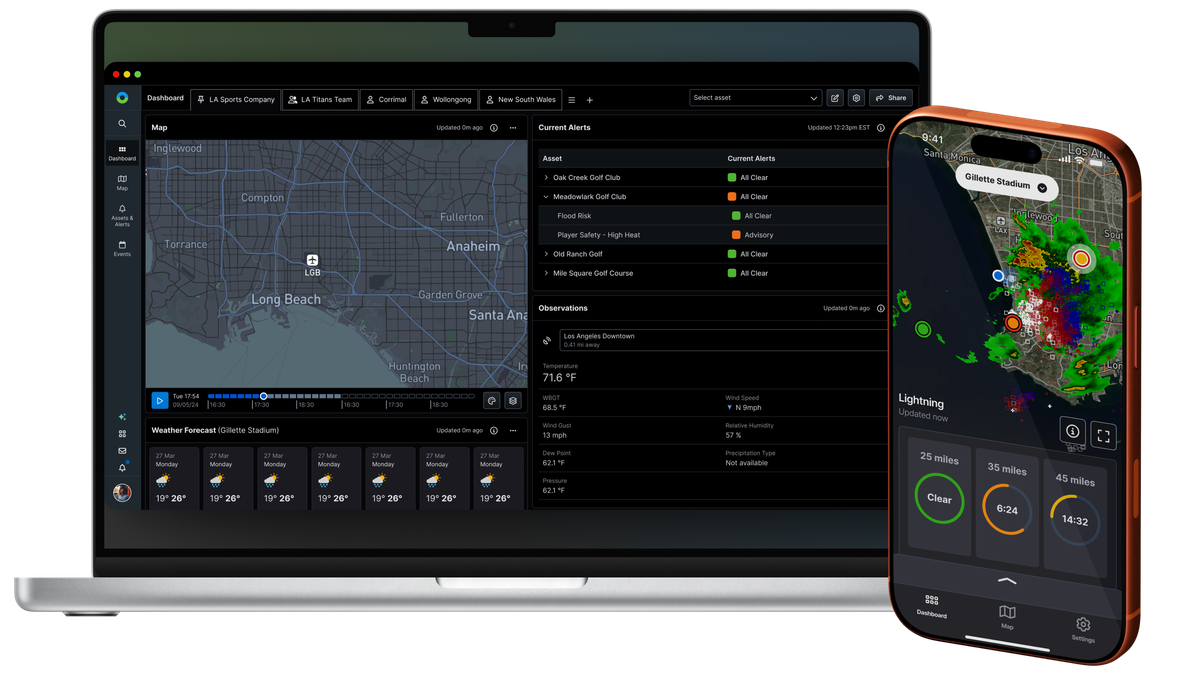Open the Events panel from the sidebar
Viewport: 1200px width, 675px height.
(x=122, y=249)
